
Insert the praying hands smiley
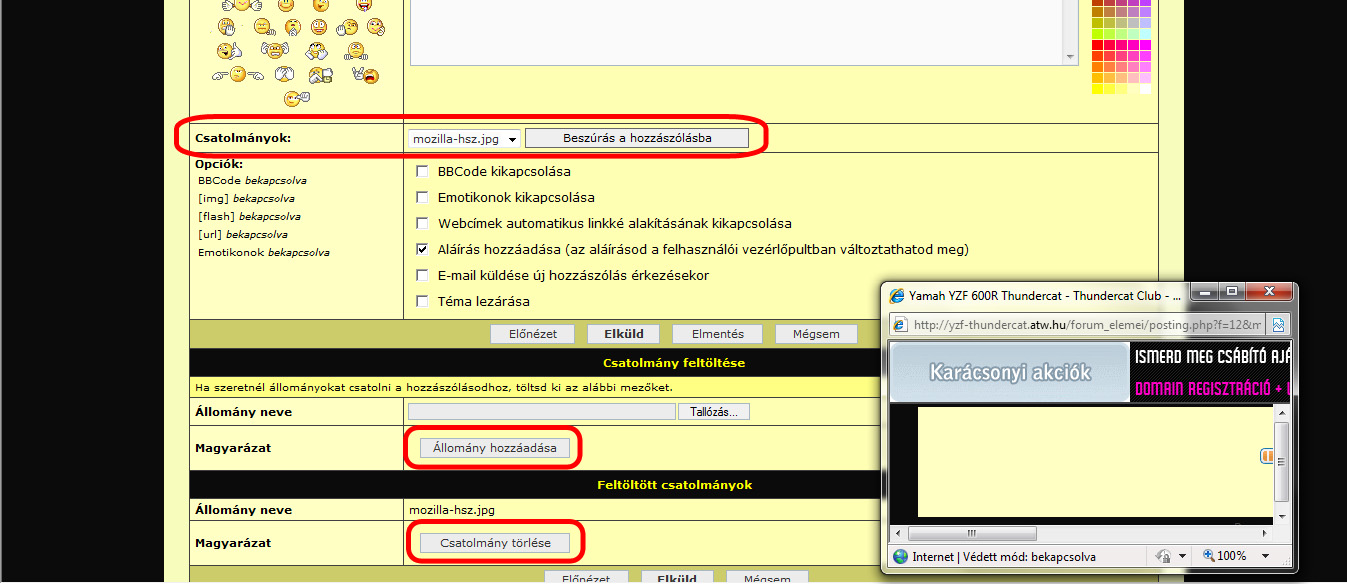(x=293, y=27)
